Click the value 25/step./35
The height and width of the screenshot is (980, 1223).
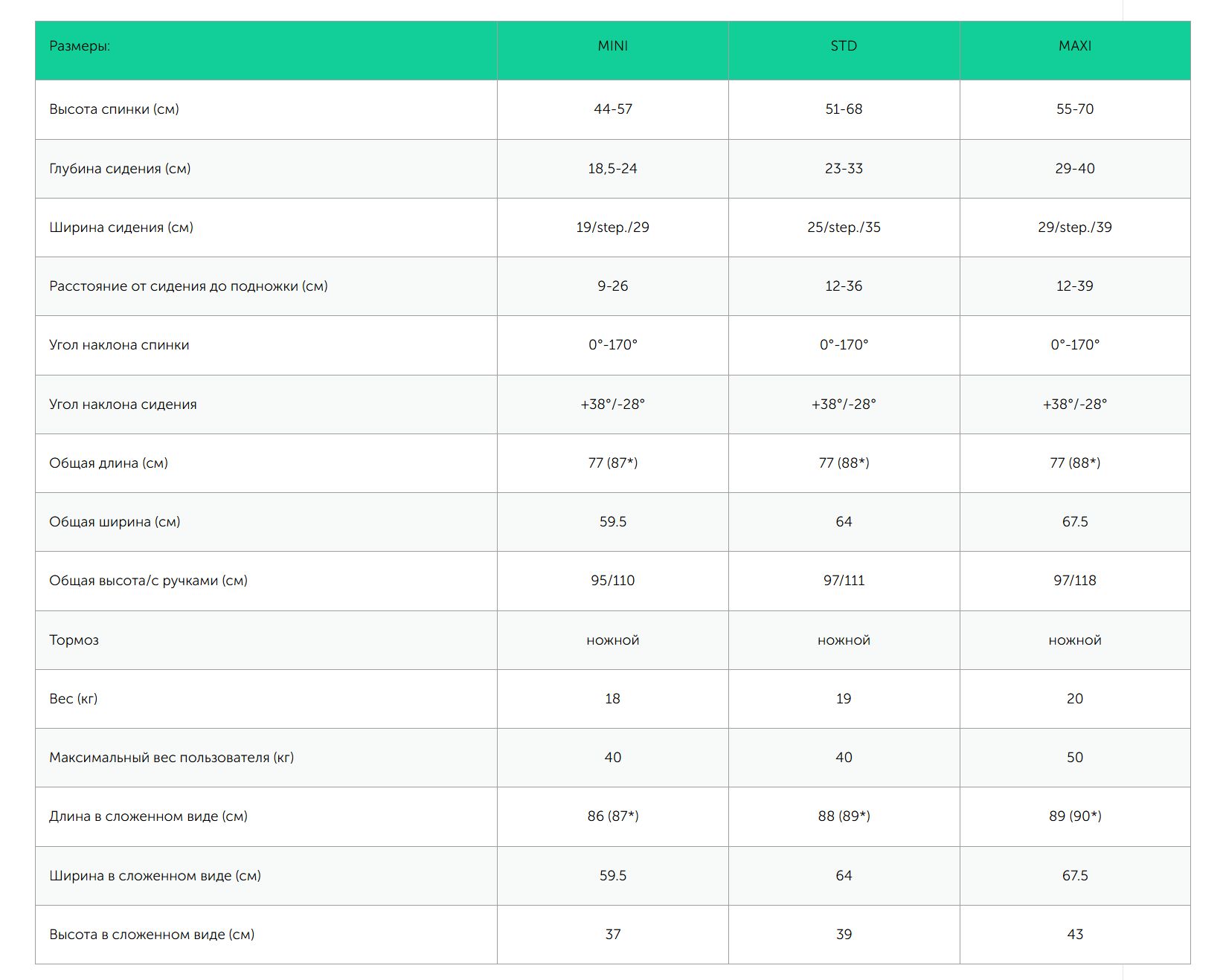pos(844,228)
